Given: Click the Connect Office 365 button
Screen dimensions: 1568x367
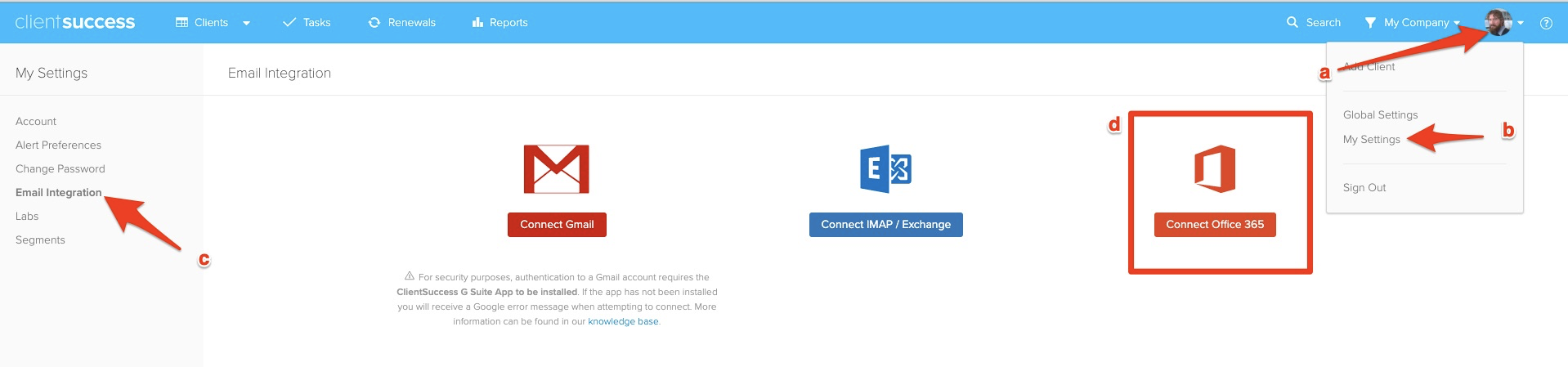Looking at the screenshot, I should [x=1215, y=225].
